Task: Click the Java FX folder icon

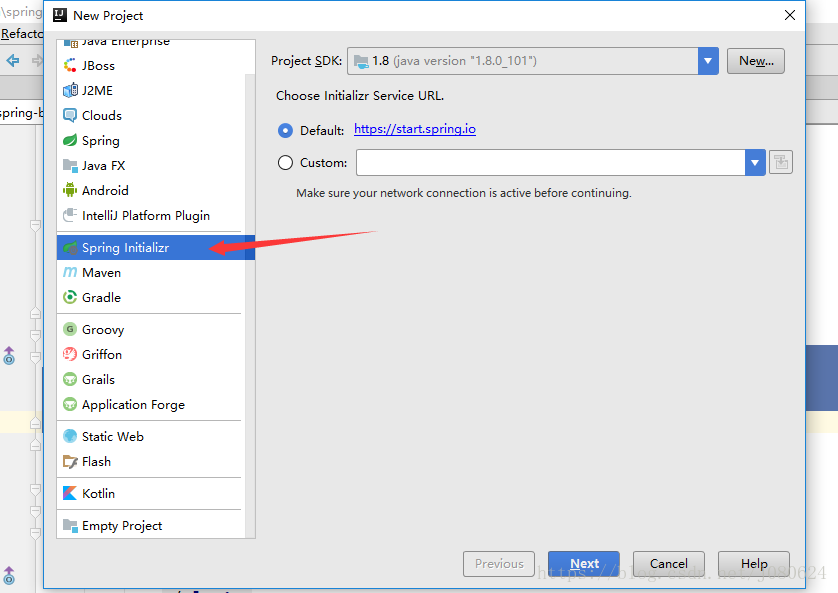Action: pyautogui.click(x=70, y=166)
